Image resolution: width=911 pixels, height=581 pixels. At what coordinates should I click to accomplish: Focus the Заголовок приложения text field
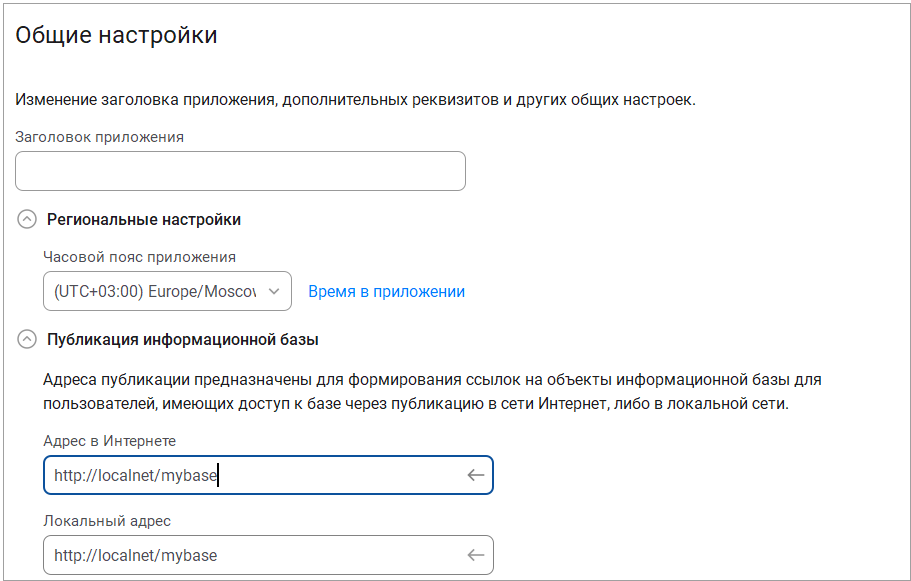click(241, 171)
